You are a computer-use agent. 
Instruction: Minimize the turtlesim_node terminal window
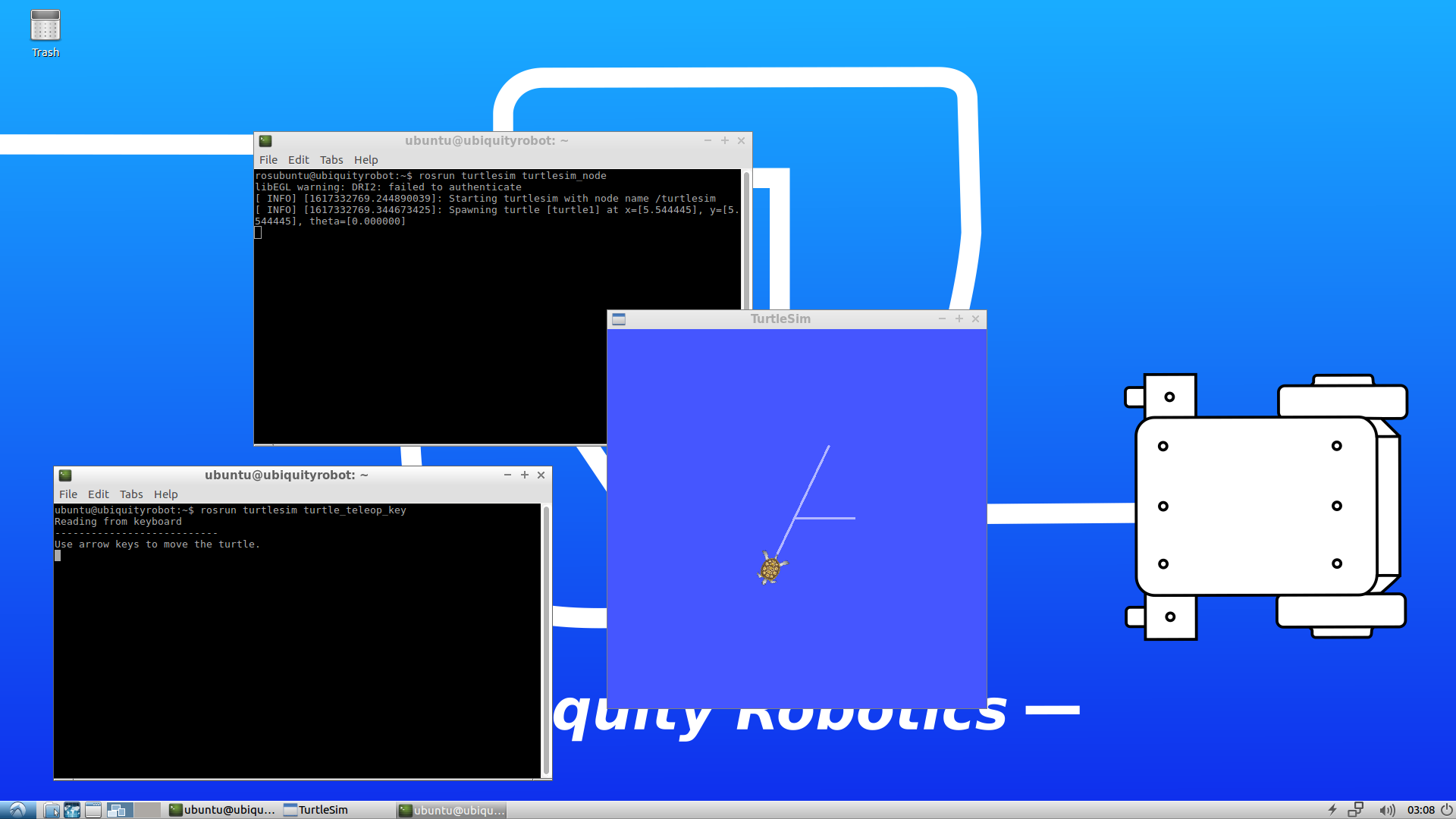point(708,140)
